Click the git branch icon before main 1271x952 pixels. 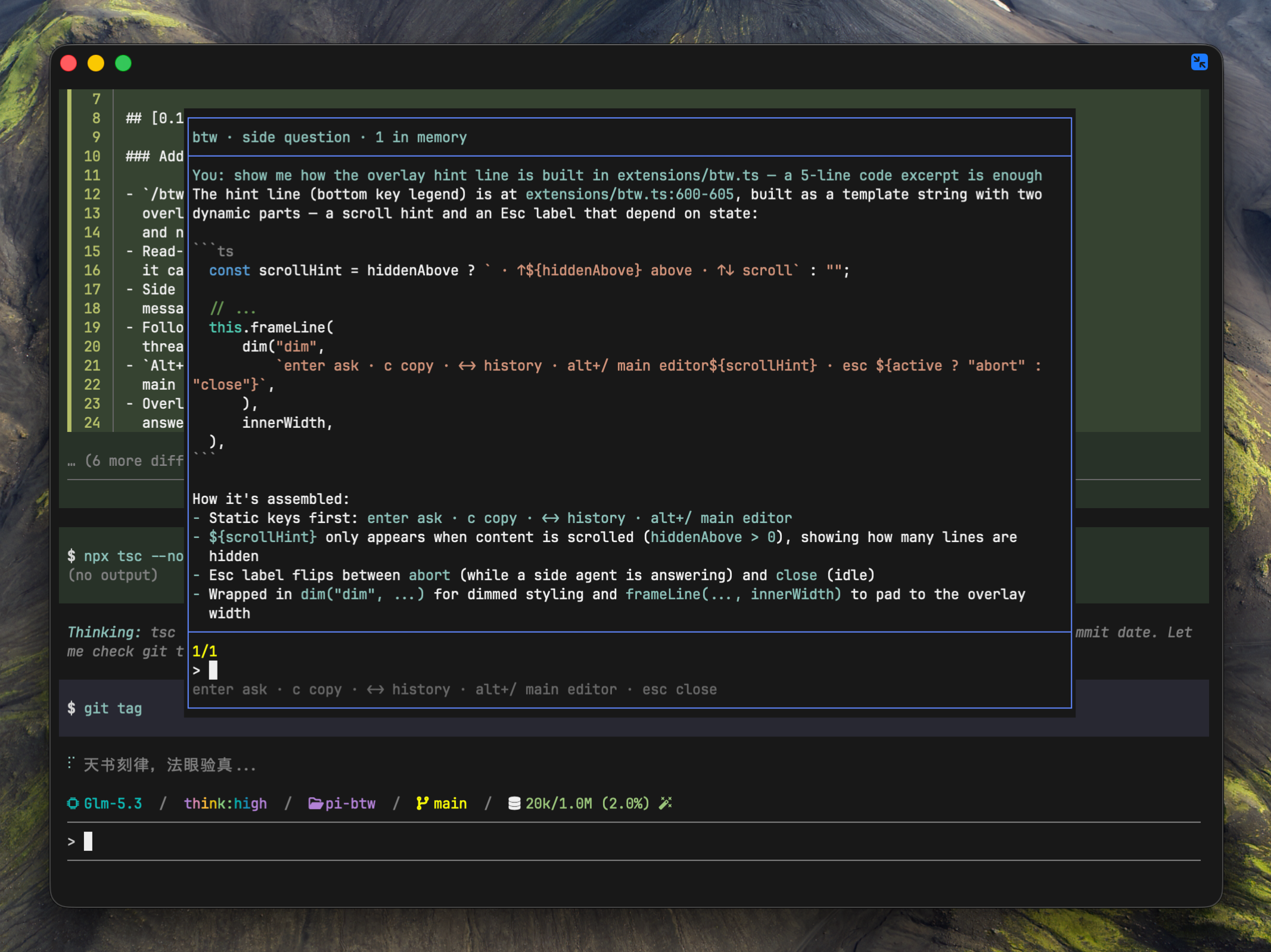pos(422,803)
